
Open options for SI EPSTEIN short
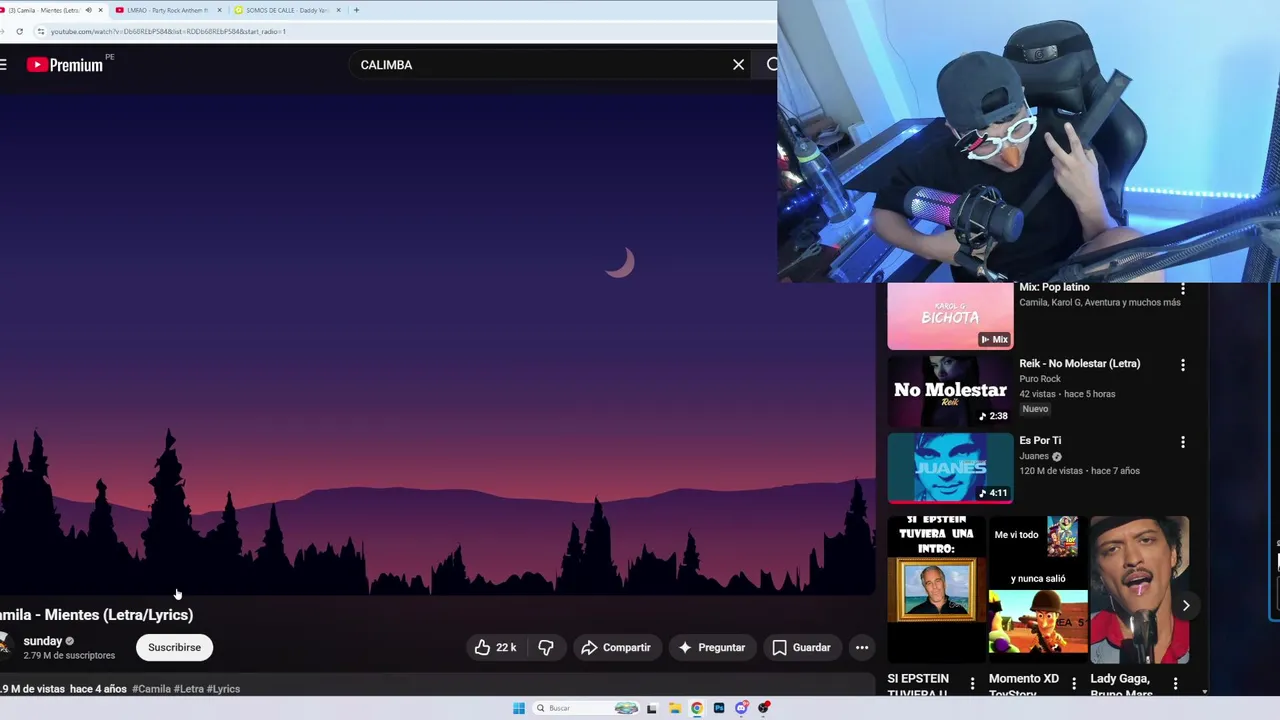point(972,685)
